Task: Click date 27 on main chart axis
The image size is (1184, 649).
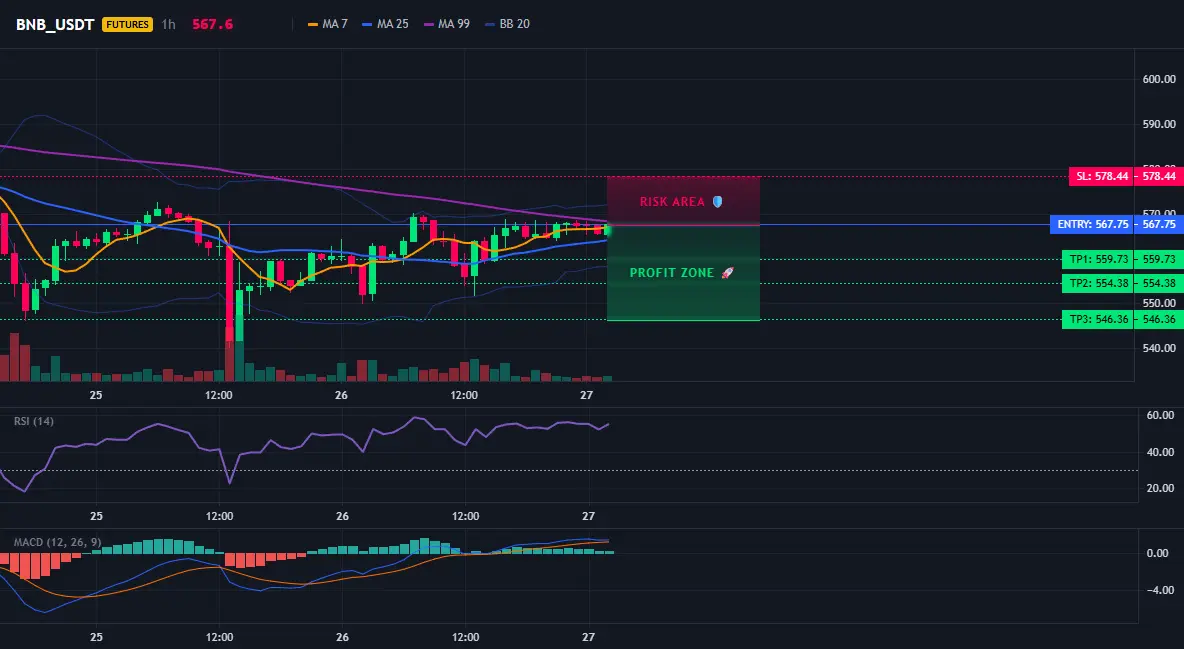Action: pyautogui.click(x=587, y=395)
